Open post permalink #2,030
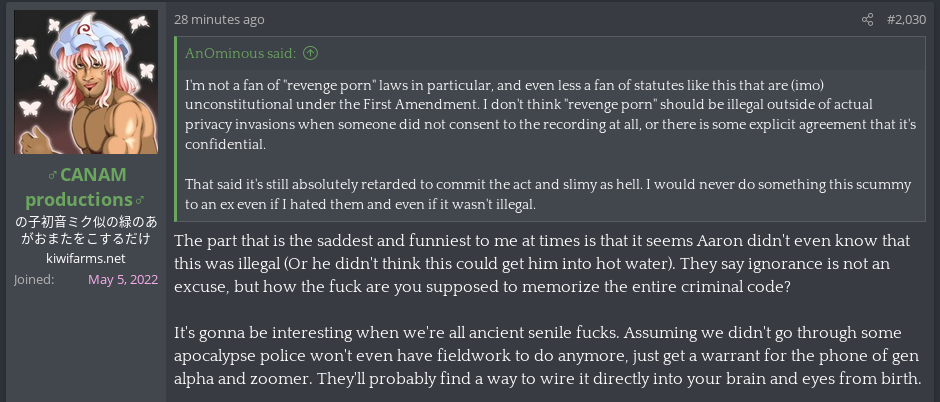The height and width of the screenshot is (402, 940). (906, 19)
